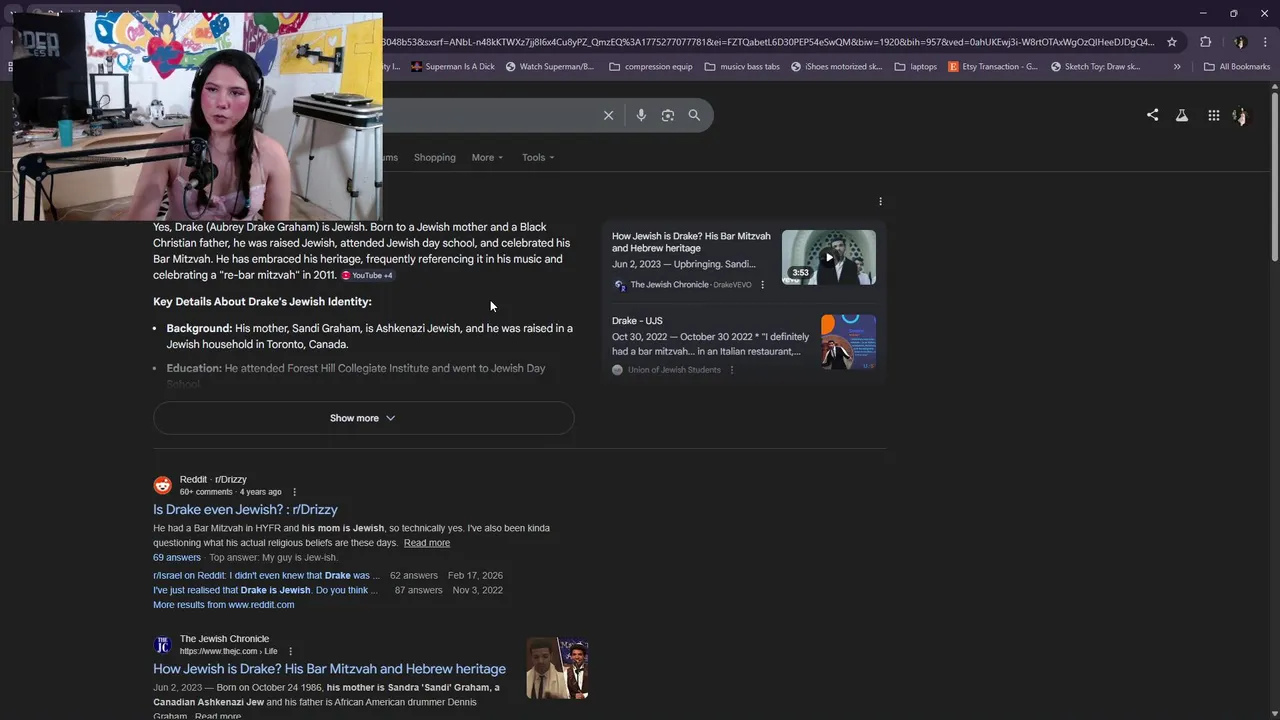Open thejc.com result thumbnail image

click(557, 668)
